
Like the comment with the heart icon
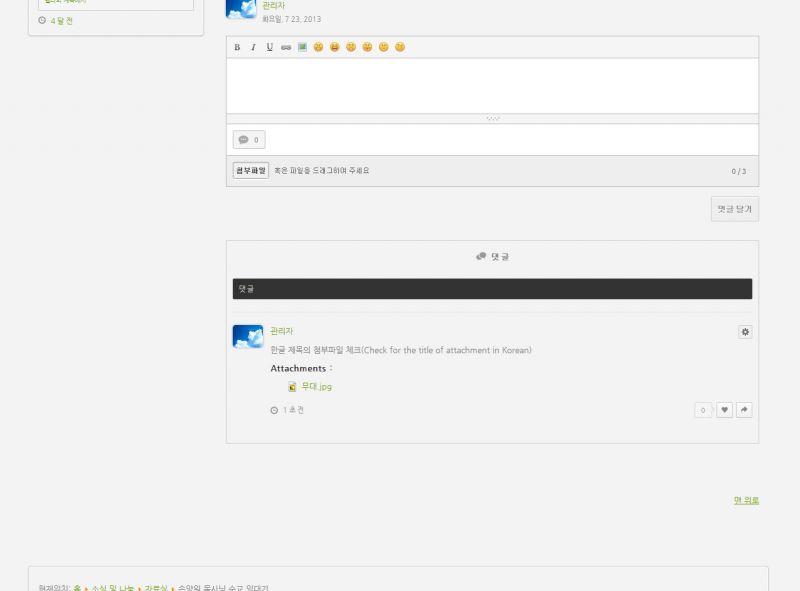click(x=724, y=410)
